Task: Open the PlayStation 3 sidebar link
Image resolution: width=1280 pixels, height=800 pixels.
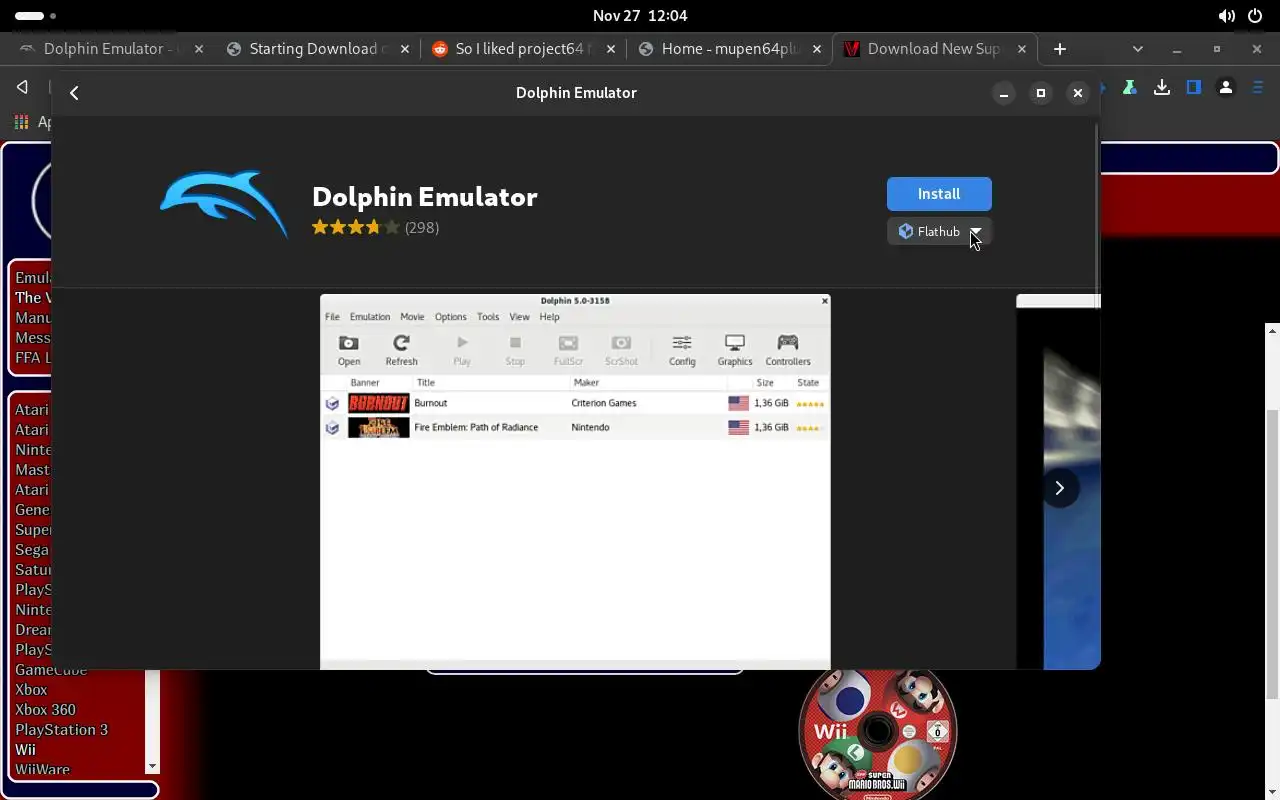Action: coord(61,730)
